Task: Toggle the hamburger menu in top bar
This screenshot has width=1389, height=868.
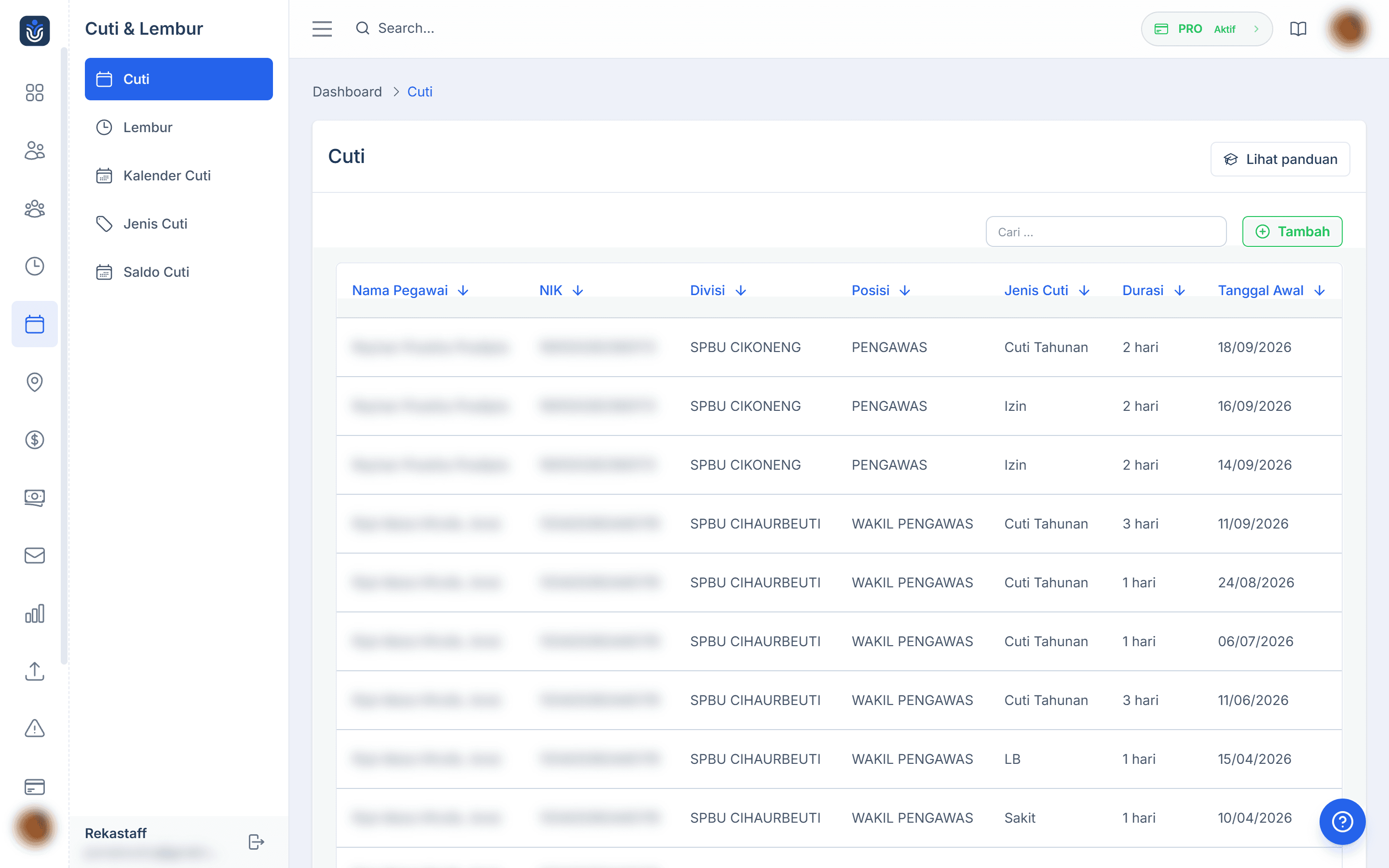Action: pyautogui.click(x=322, y=29)
